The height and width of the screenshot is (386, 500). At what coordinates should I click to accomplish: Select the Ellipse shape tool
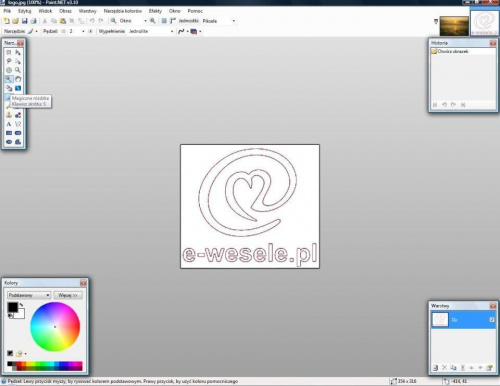pos(9,142)
